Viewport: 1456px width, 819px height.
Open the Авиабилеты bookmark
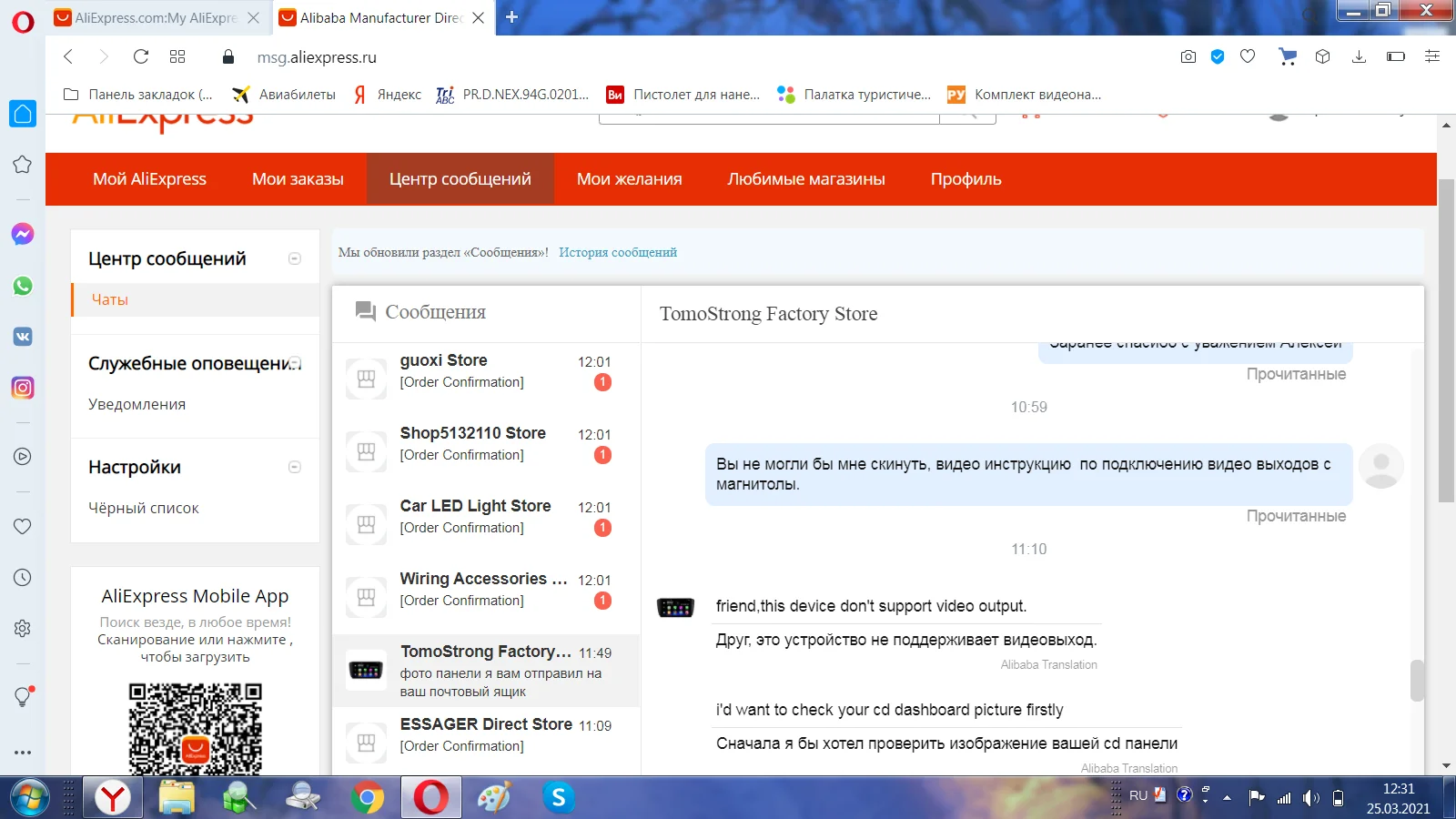284,94
